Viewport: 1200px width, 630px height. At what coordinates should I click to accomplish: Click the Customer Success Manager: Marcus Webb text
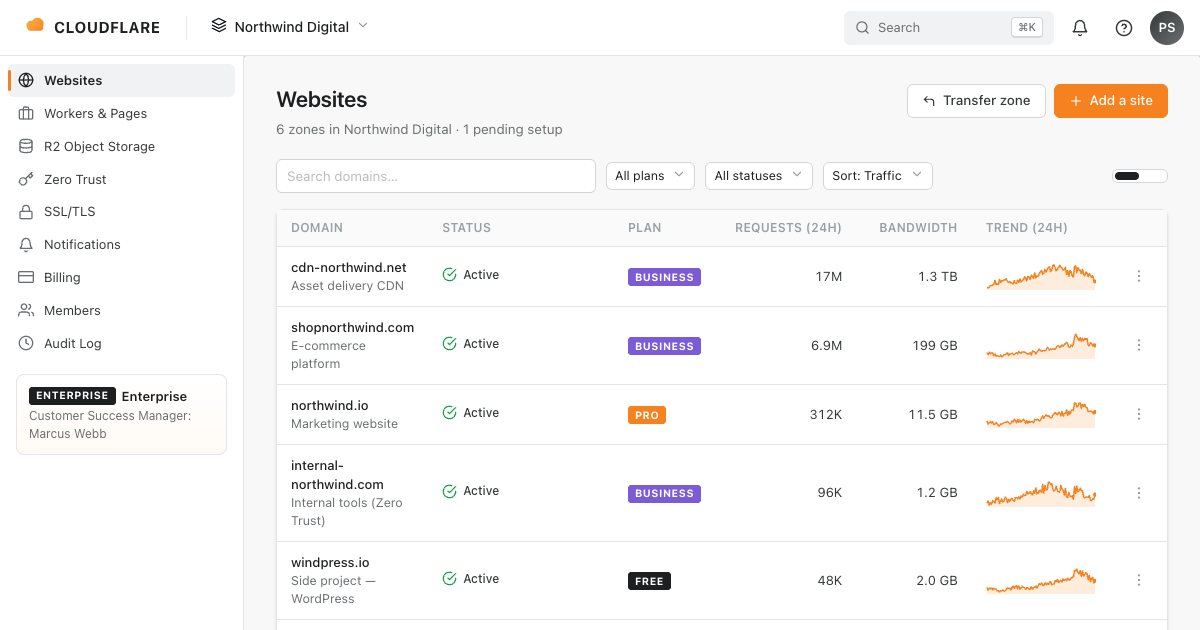pos(110,425)
